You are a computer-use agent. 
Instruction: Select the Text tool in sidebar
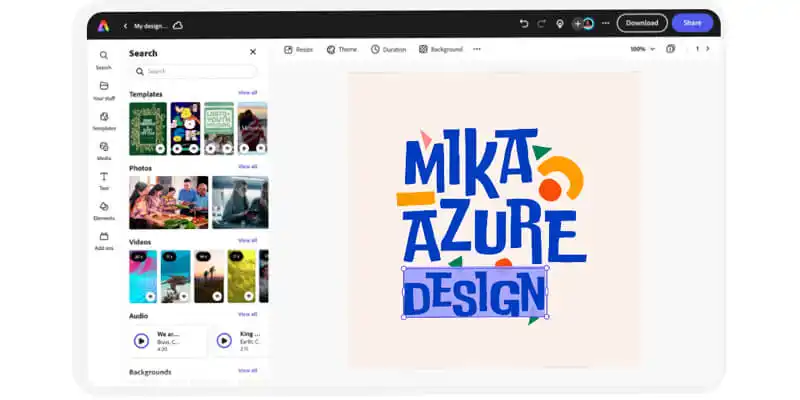[x=104, y=181]
